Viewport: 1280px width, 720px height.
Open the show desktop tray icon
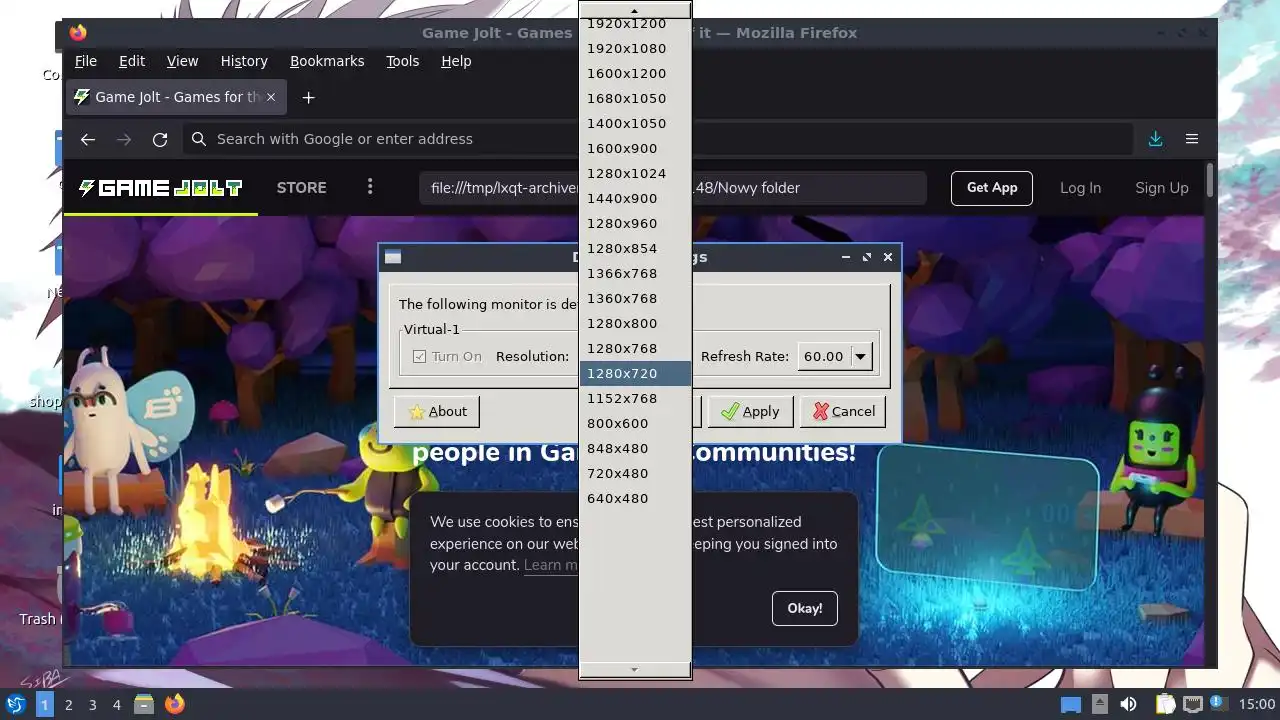coord(1071,704)
